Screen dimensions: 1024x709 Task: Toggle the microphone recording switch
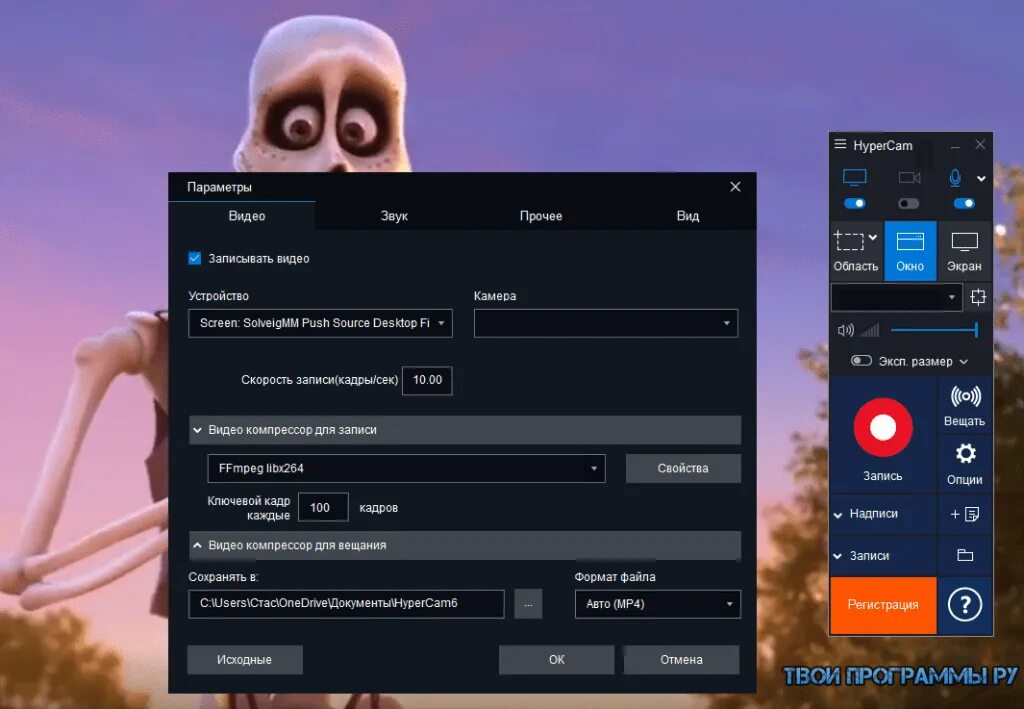(x=964, y=204)
